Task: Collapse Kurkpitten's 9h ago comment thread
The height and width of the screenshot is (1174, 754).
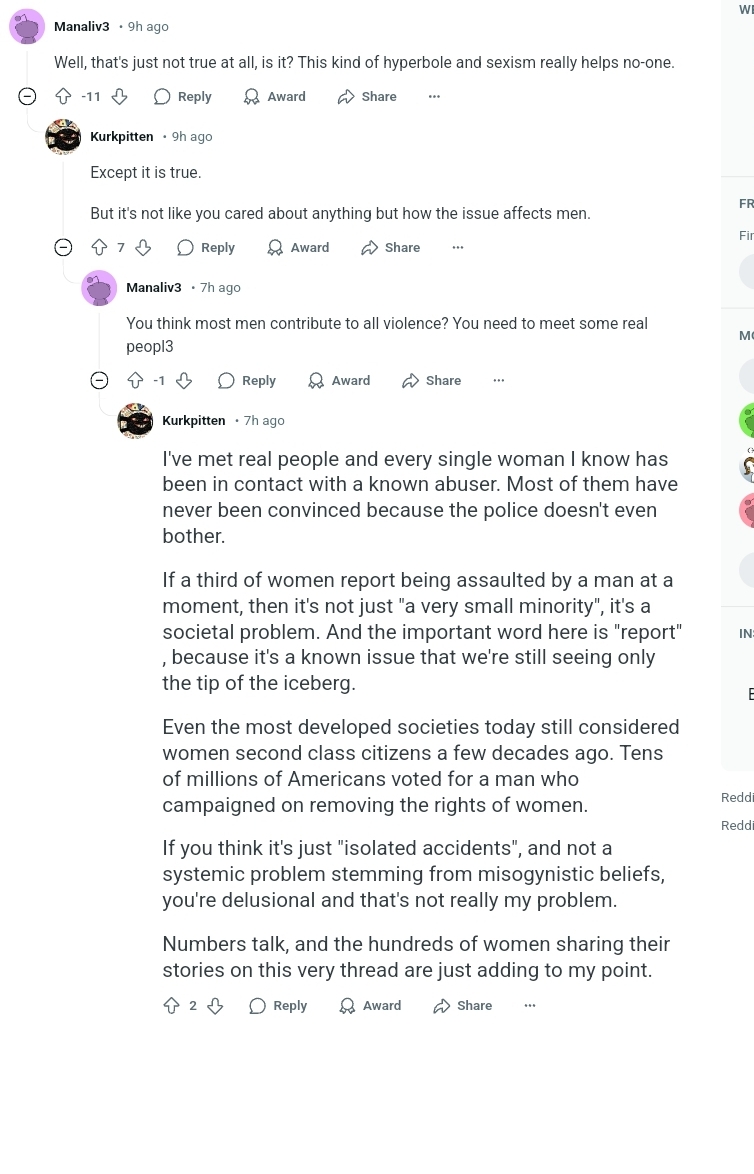Action: click(63, 248)
